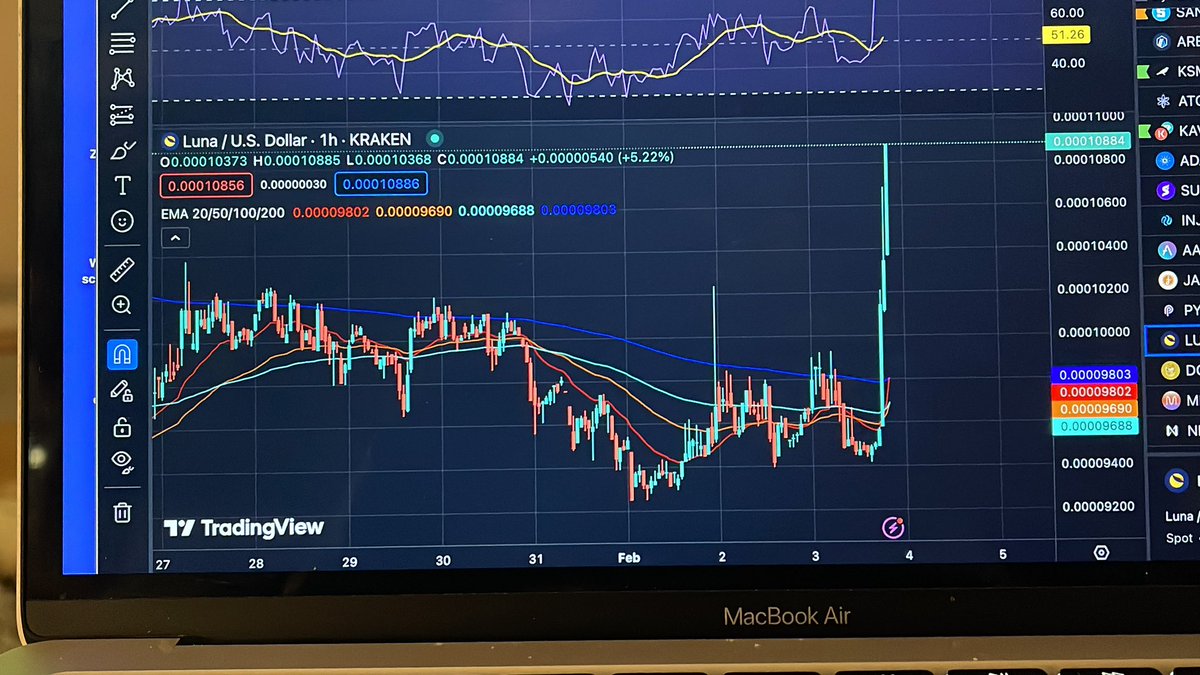Click the buy price button 0.00010886
This screenshot has width=1200, height=675.
(381, 184)
